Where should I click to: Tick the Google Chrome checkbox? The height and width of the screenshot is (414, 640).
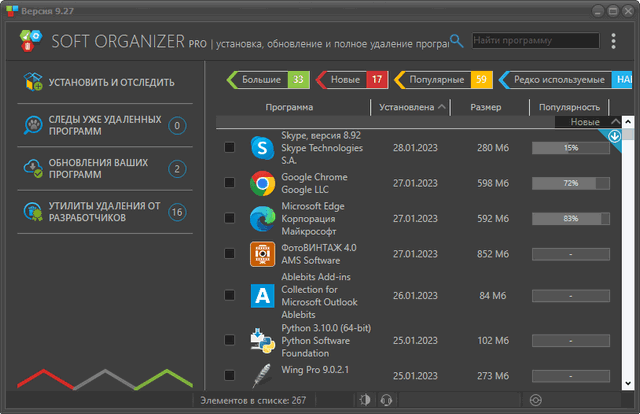coord(230,184)
